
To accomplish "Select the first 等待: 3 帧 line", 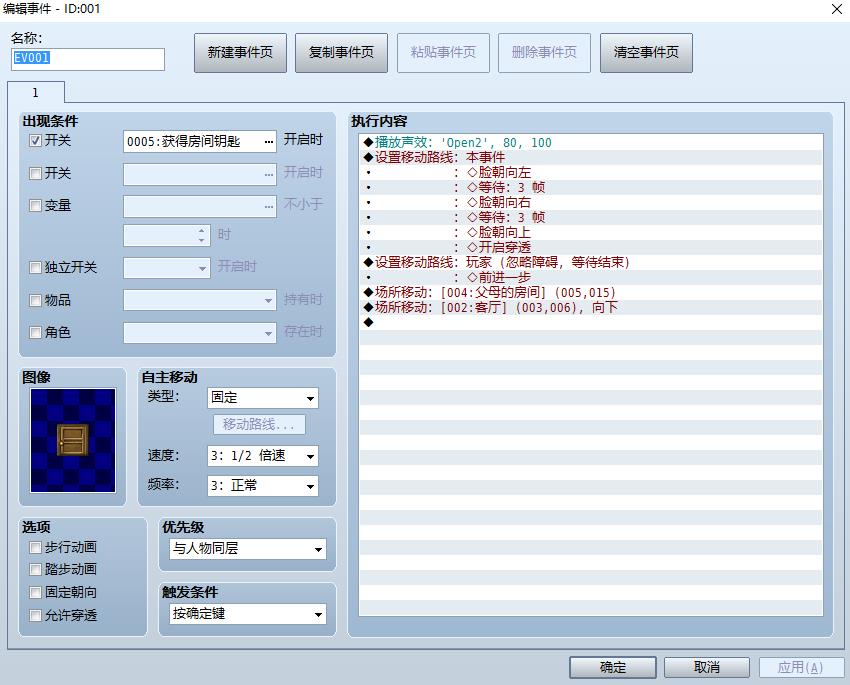I will [591, 188].
